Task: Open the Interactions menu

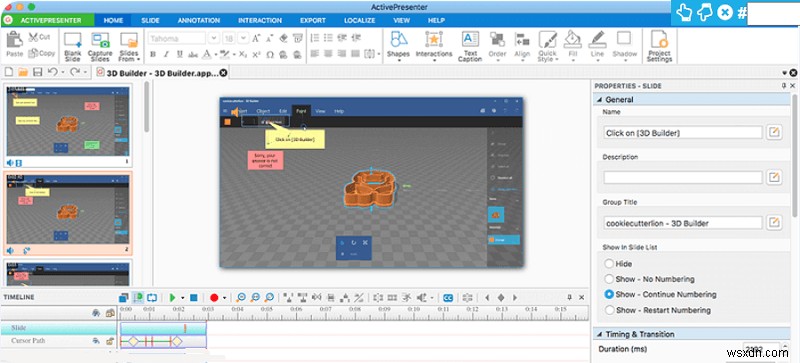Action: pyautogui.click(x=434, y=46)
